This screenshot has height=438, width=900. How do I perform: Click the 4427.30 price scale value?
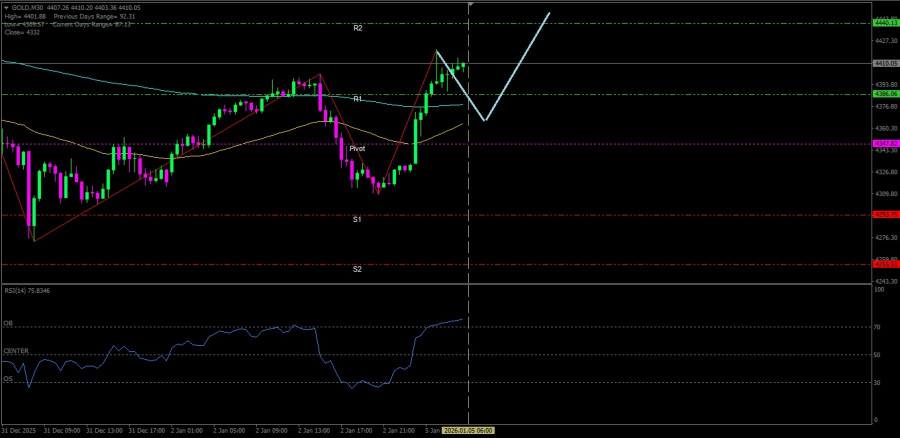(885, 41)
